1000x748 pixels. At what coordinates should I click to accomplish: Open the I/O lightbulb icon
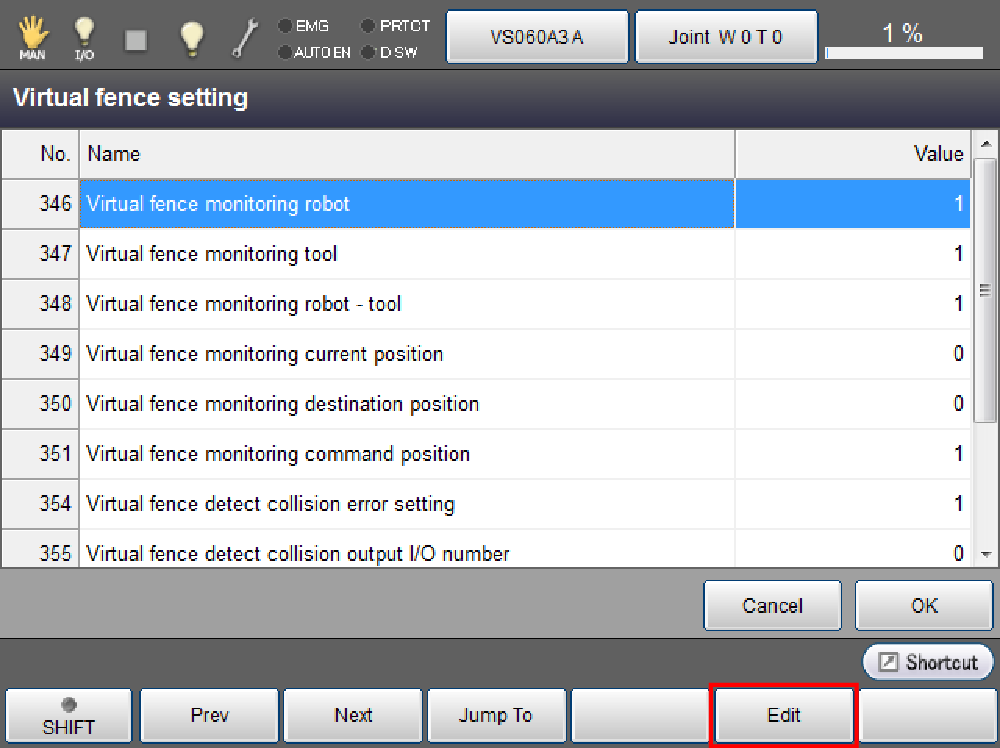coord(84,38)
